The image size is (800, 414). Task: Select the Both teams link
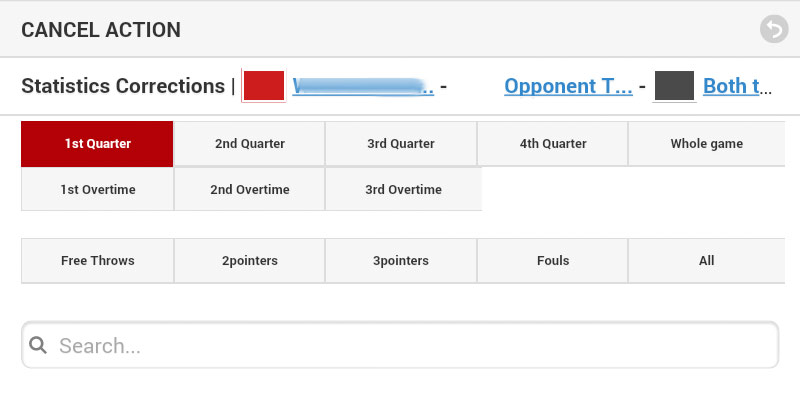[738, 86]
